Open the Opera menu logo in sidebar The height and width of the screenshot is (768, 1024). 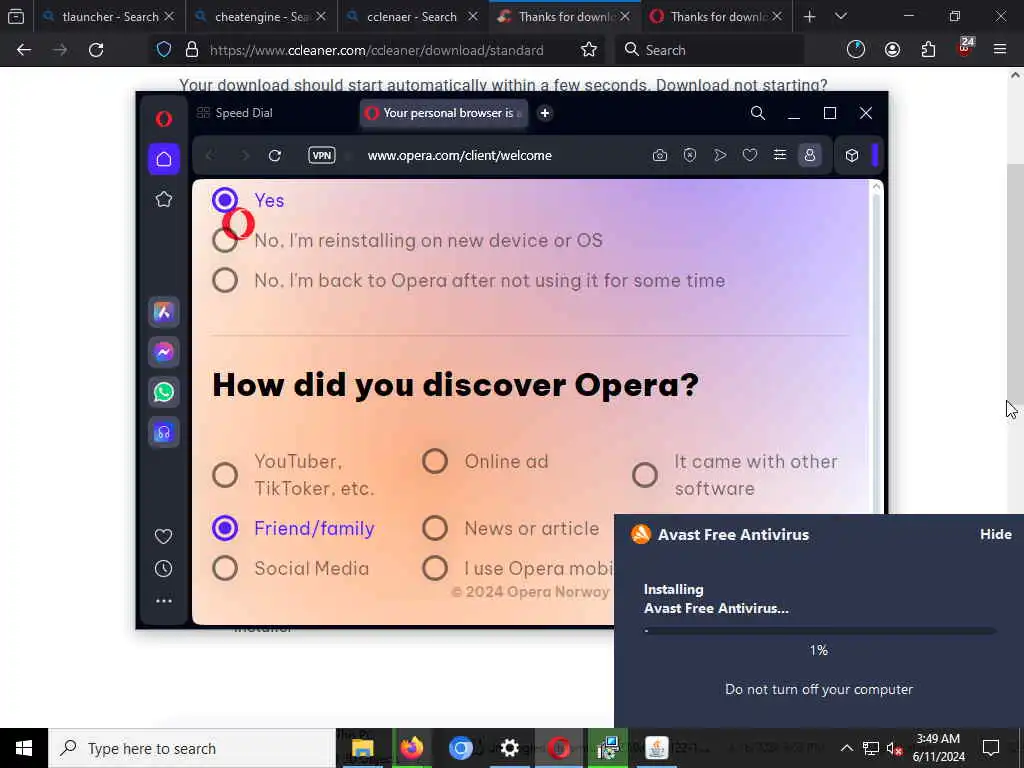coord(164,118)
